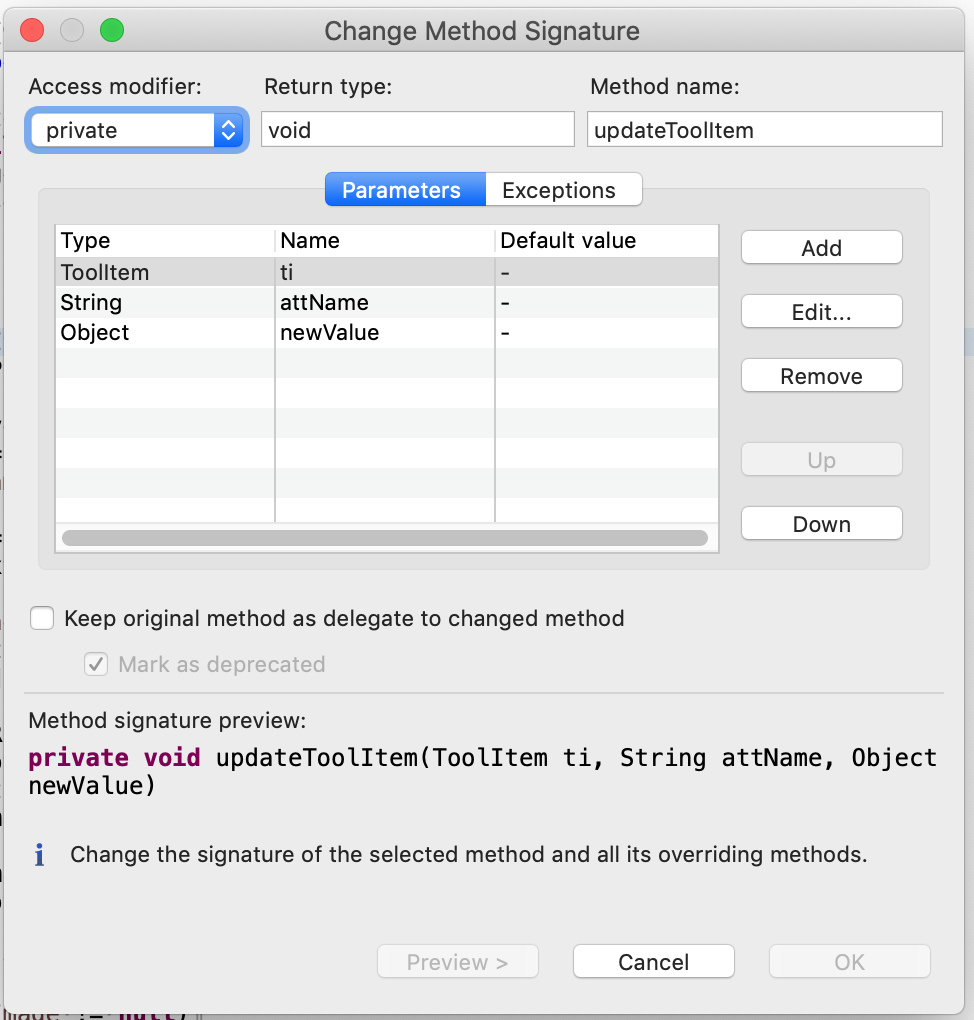Click the Edit... button
Viewport: 974px width, 1020px height.
(822, 312)
